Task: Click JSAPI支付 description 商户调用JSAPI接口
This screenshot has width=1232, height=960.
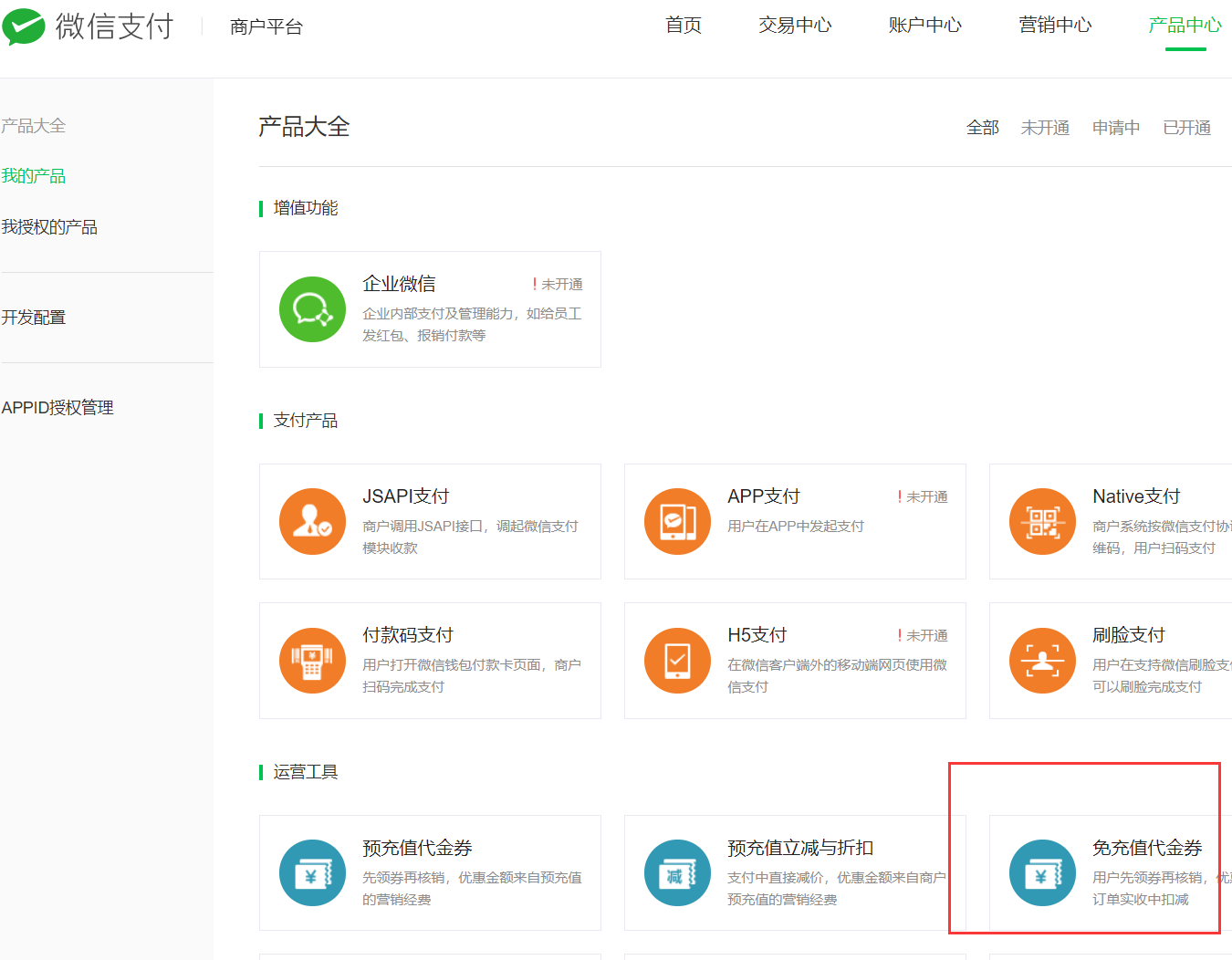Action: click(471, 537)
